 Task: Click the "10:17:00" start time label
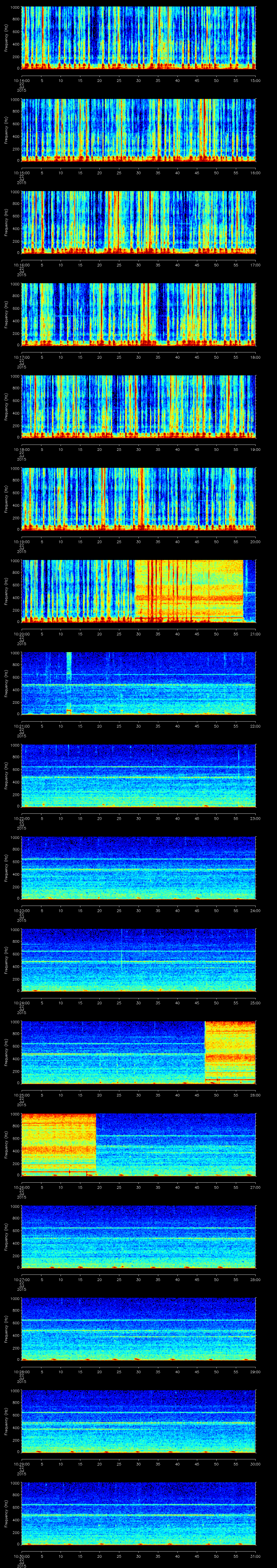point(21,357)
